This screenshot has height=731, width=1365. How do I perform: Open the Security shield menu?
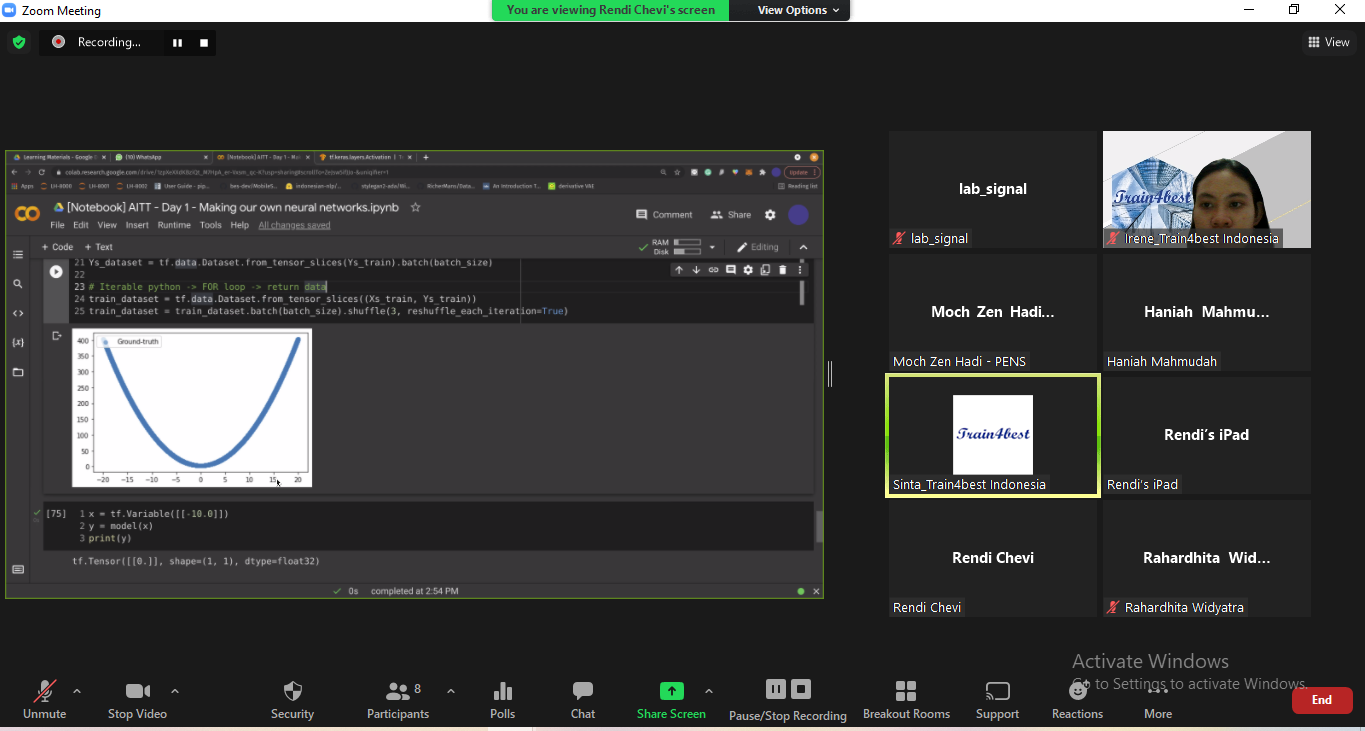[292, 700]
